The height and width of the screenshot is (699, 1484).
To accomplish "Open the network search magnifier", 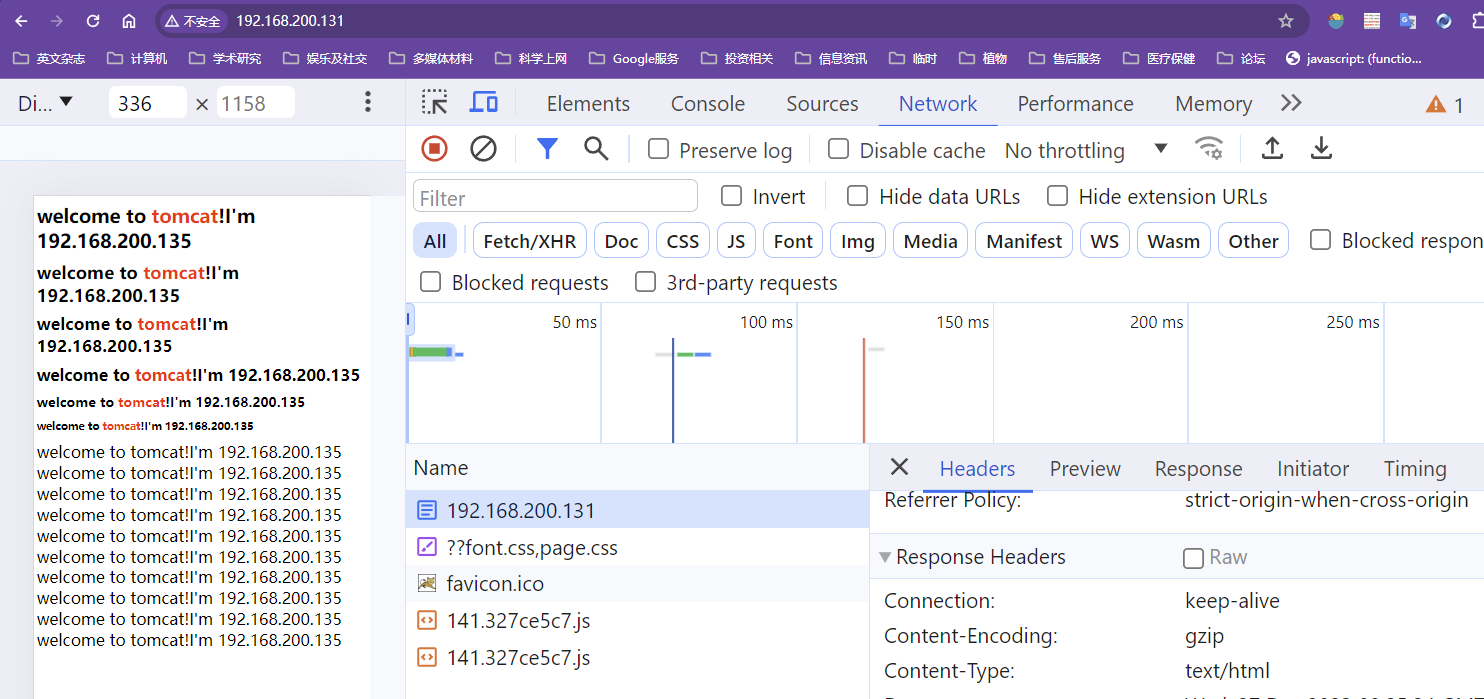I will 596,149.
